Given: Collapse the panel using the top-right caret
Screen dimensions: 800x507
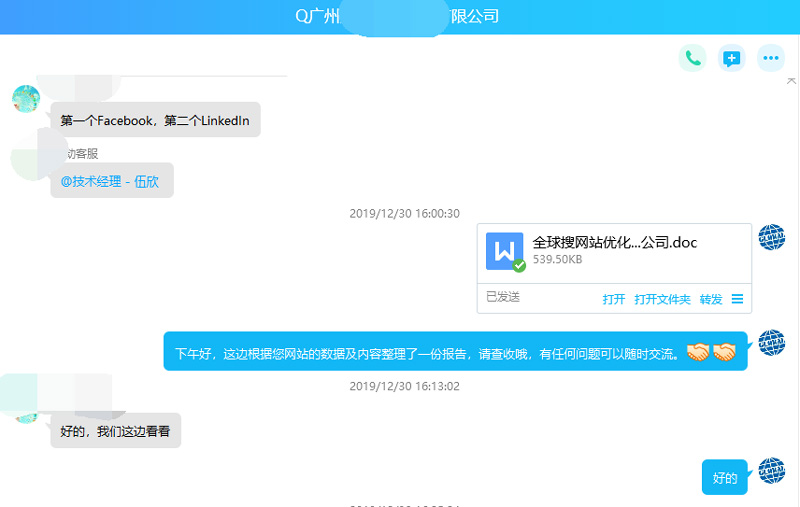Looking at the screenshot, I should [791, 80].
